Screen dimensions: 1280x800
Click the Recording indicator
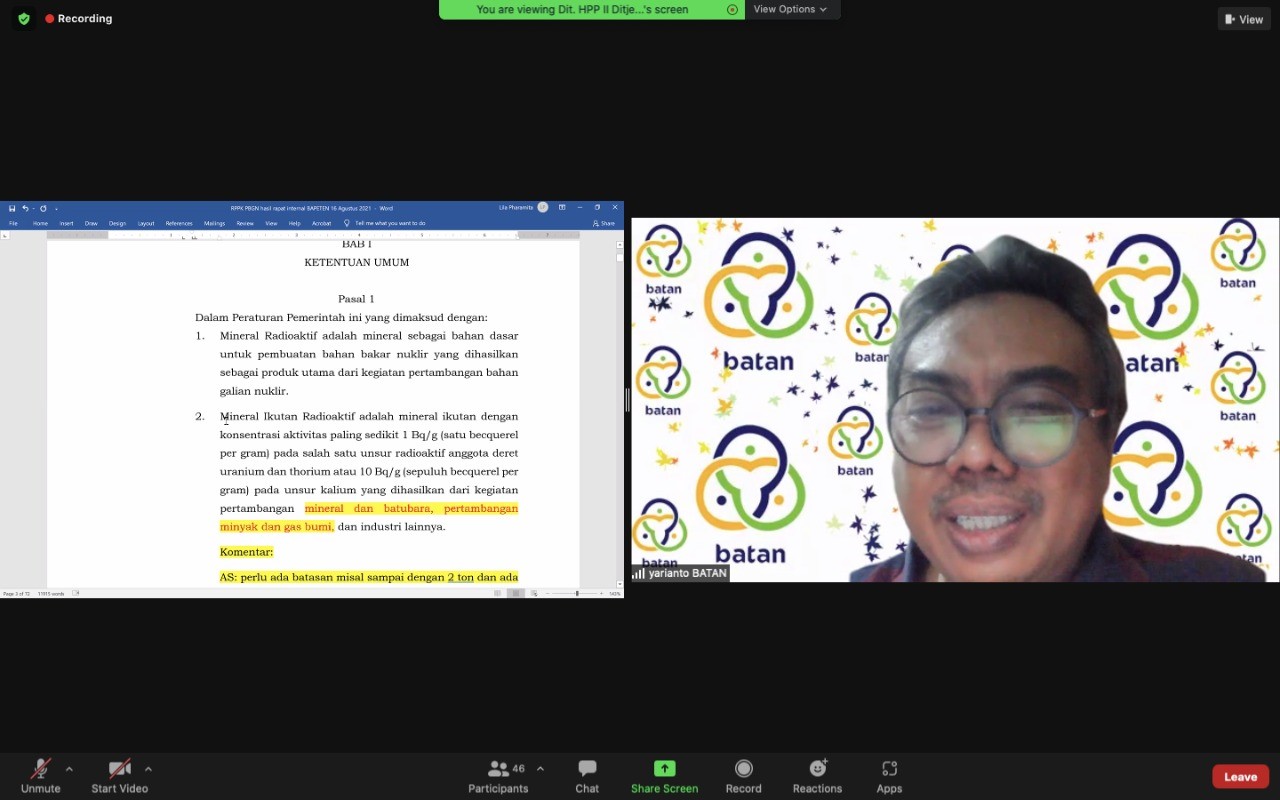click(79, 19)
